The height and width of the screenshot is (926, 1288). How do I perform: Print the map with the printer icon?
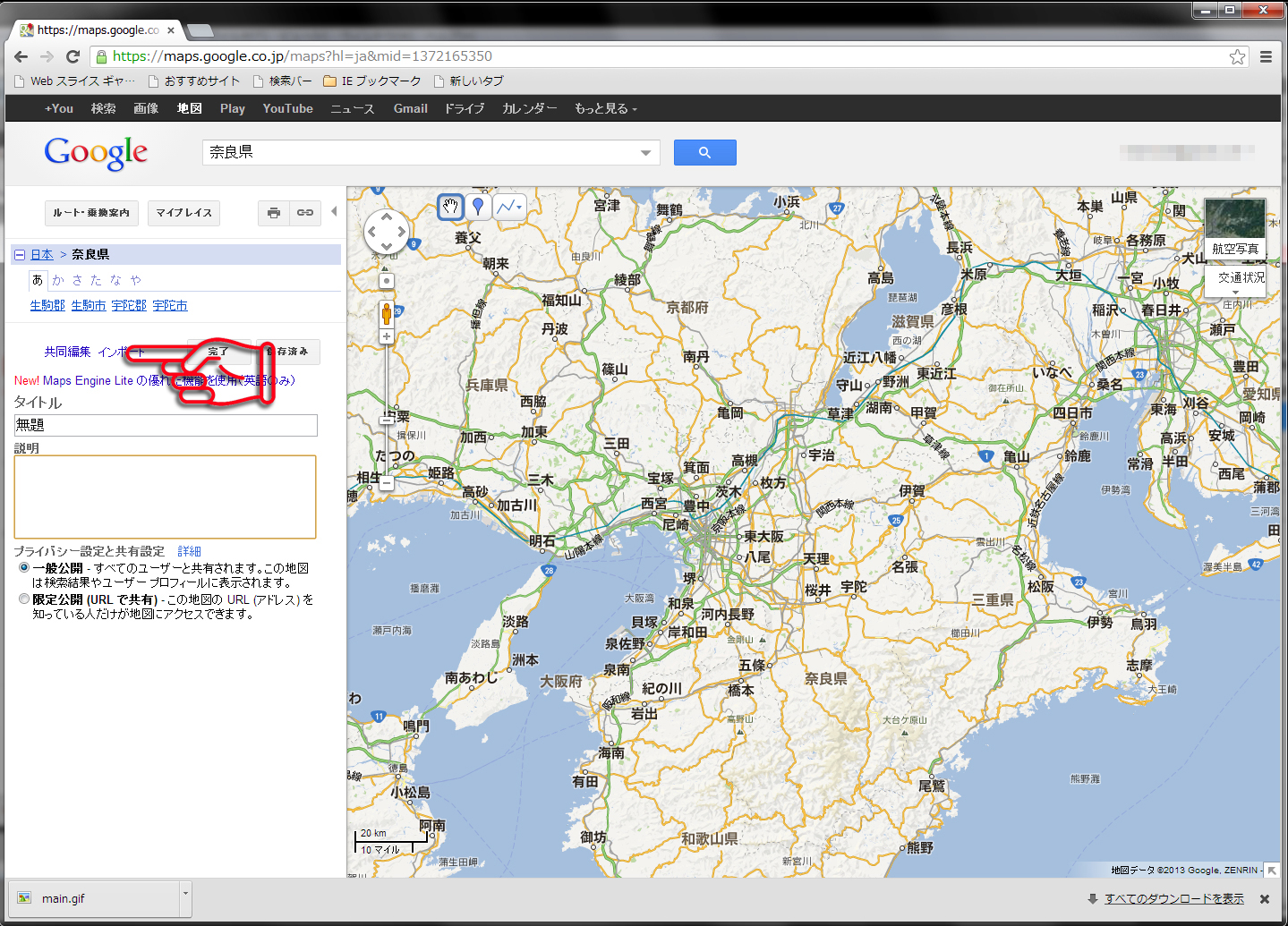click(274, 213)
